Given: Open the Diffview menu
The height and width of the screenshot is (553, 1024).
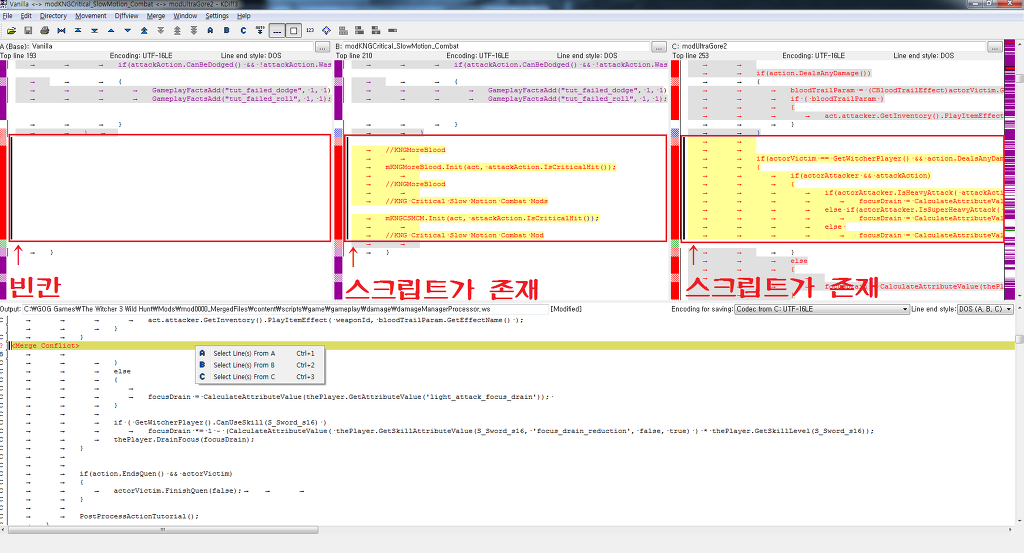Looking at the screenshot, I should coord(126,16).
